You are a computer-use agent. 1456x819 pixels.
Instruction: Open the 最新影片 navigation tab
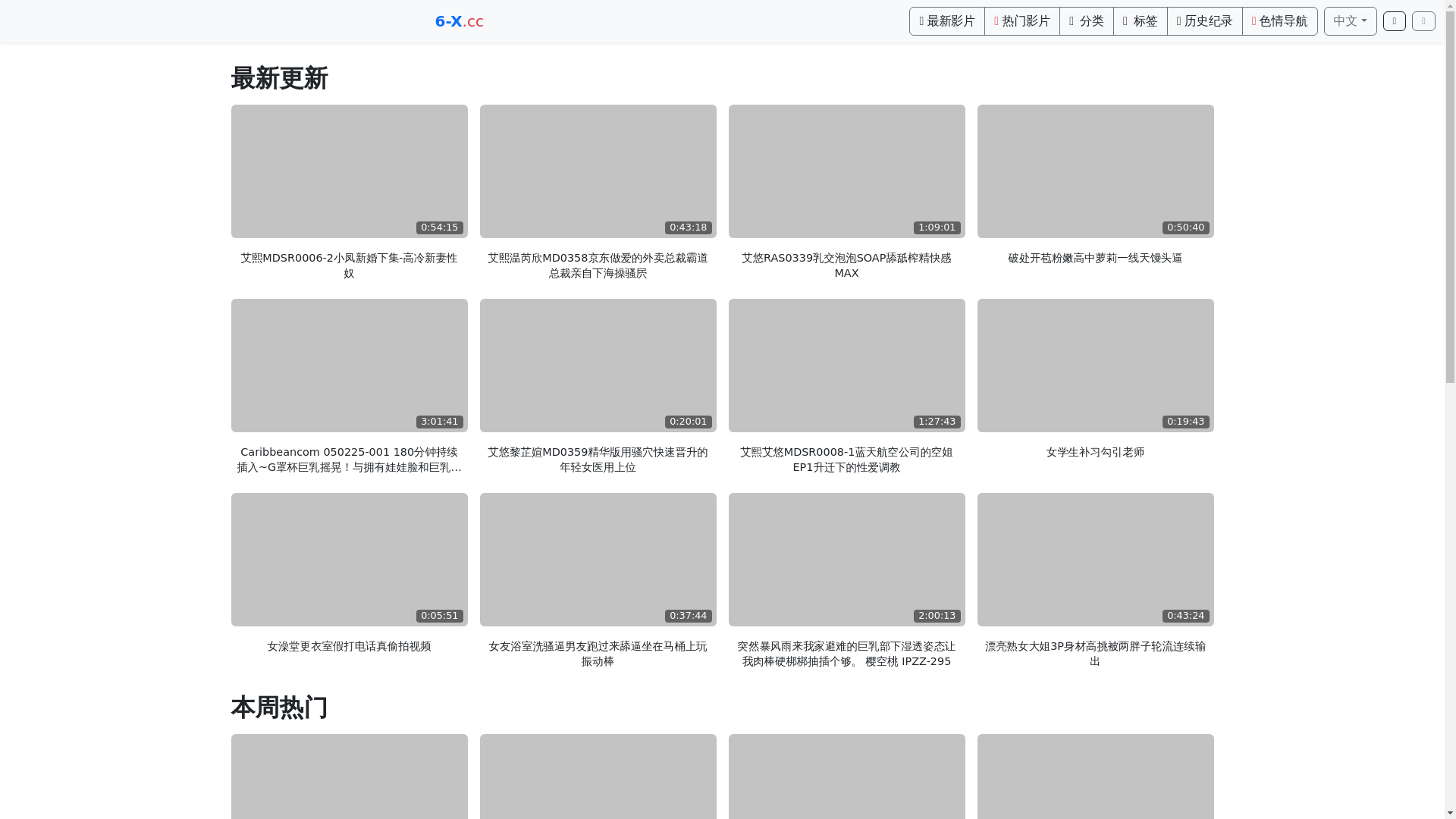[946, 21]
